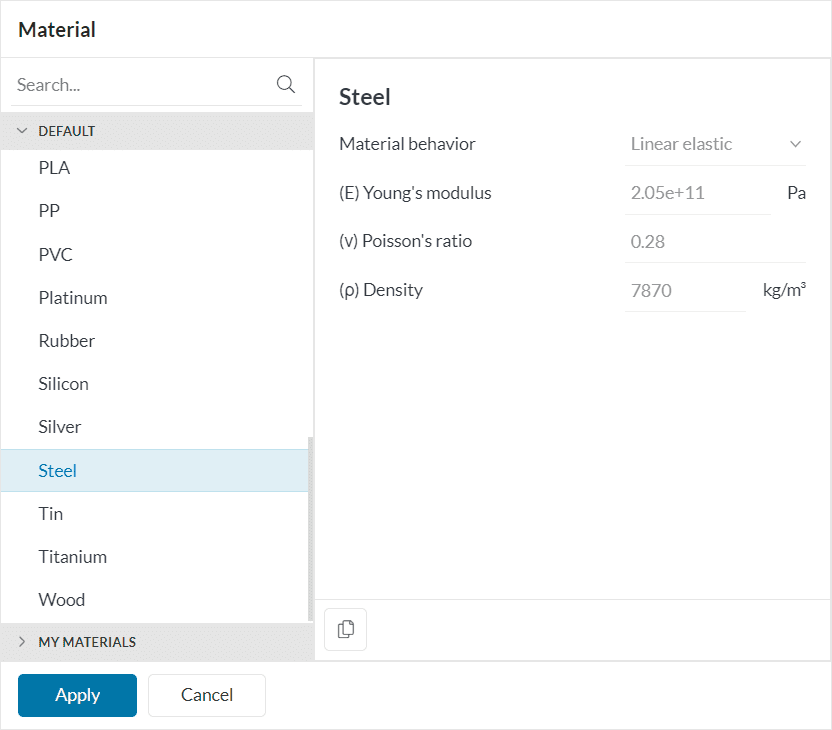Pick Wood from the material list
Viewport: 832px width, 730px height.
tap(62, 600)
